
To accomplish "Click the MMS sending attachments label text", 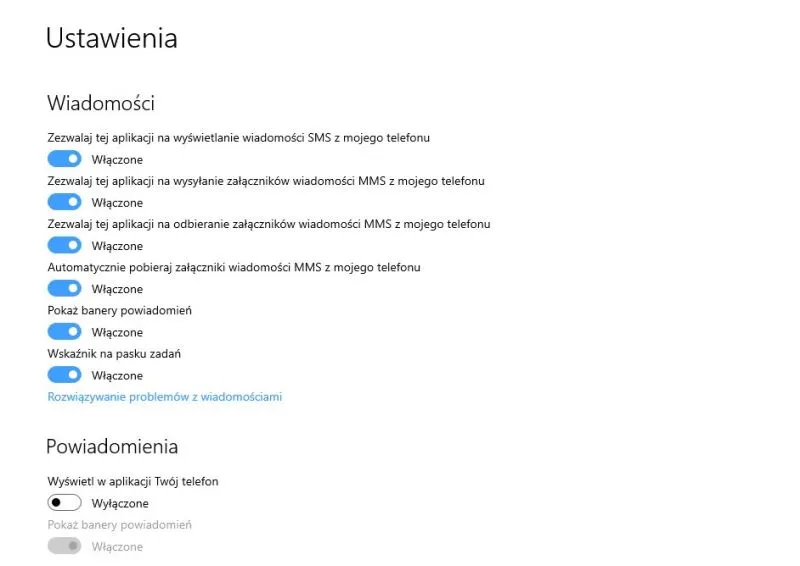I will click(x=266, y=181).
